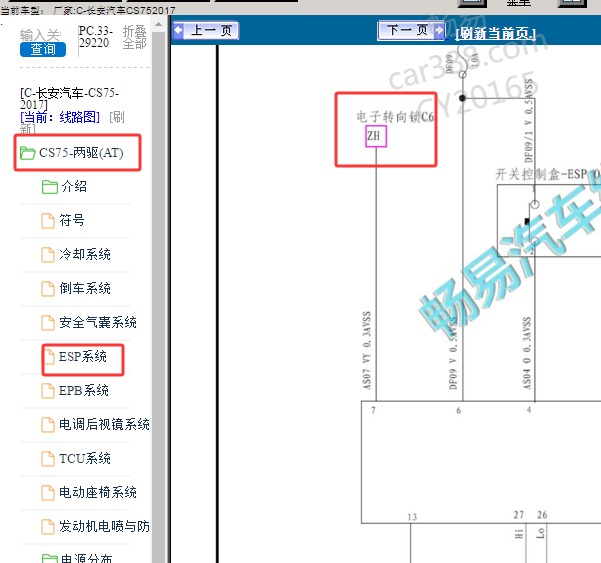Click the page icon next to 安全气囊系统
The image size is (601, 563).
pos(48,323)
